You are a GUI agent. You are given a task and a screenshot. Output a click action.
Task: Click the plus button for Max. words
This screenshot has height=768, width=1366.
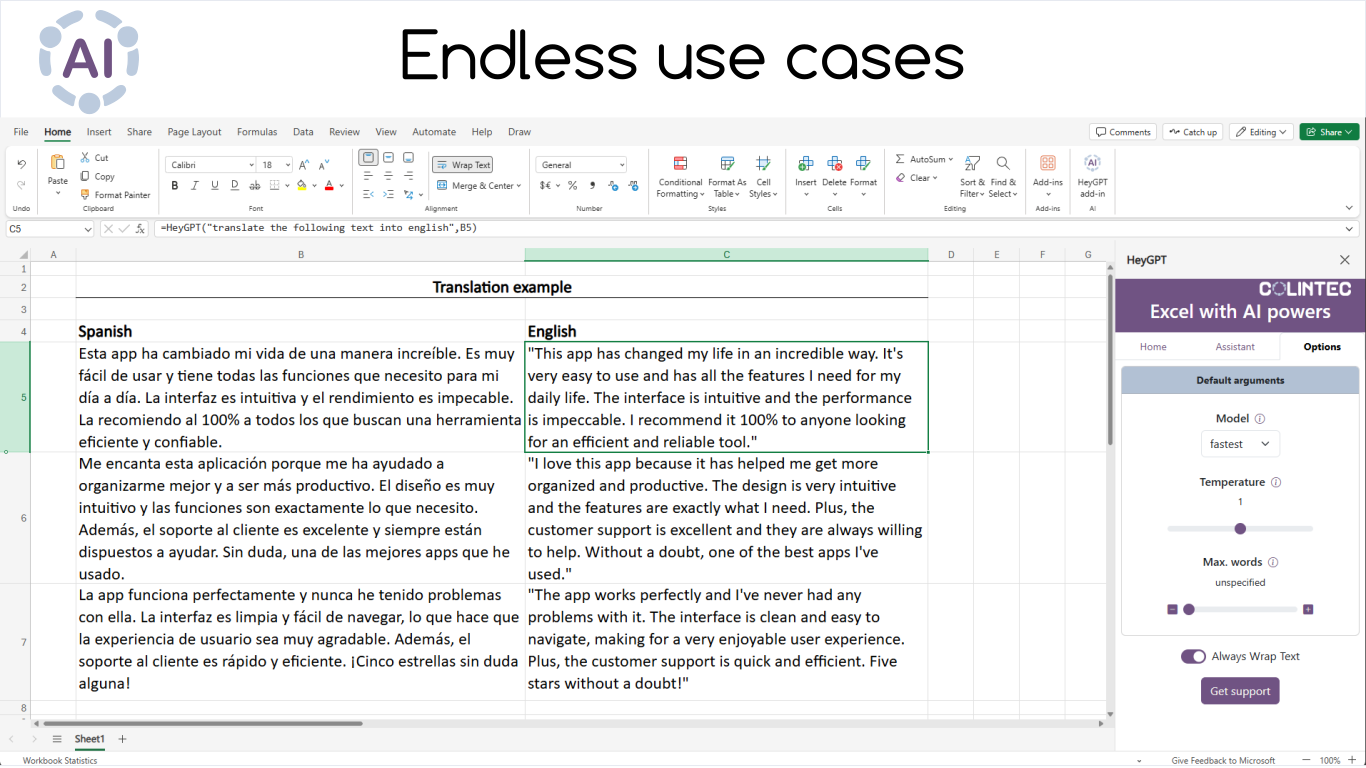[x=1308, y=609]
